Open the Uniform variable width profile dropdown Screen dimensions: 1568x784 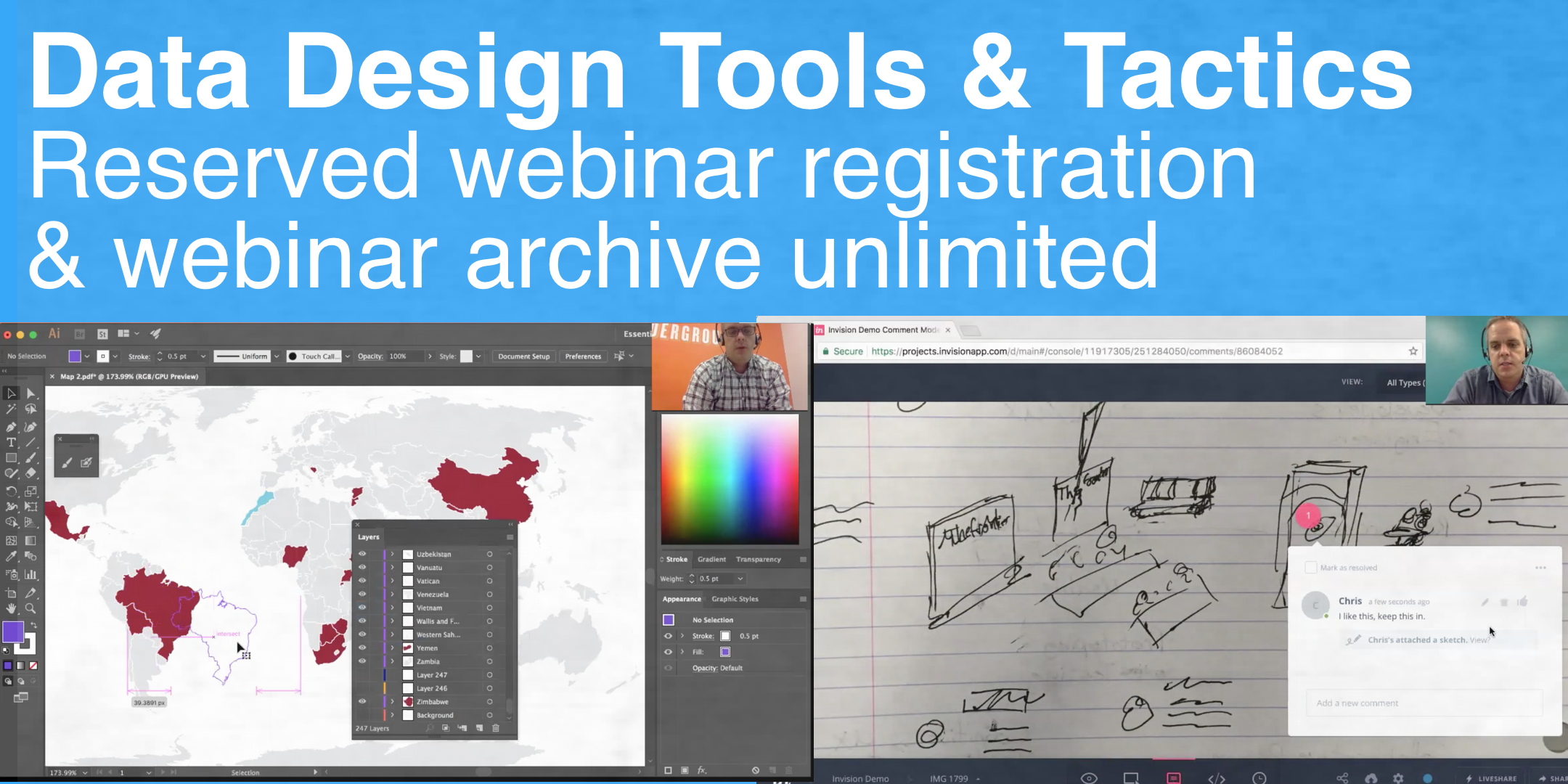(277, 356)
